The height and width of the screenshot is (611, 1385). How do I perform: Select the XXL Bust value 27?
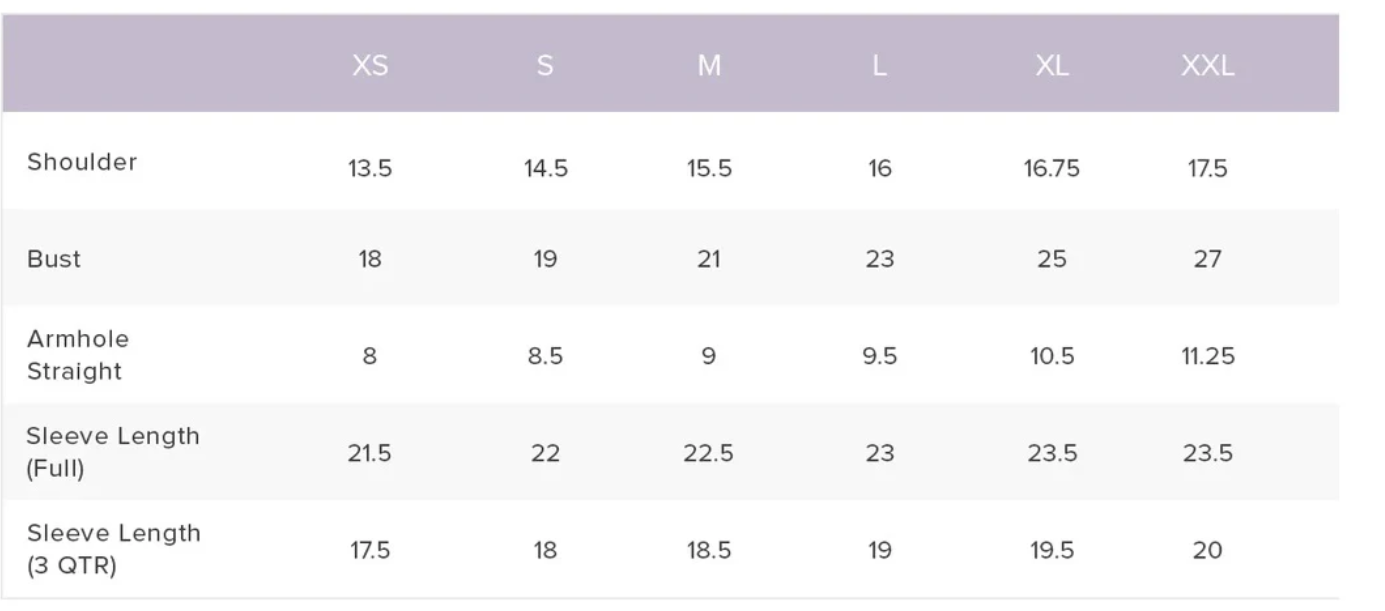(x=1208, y=259)
